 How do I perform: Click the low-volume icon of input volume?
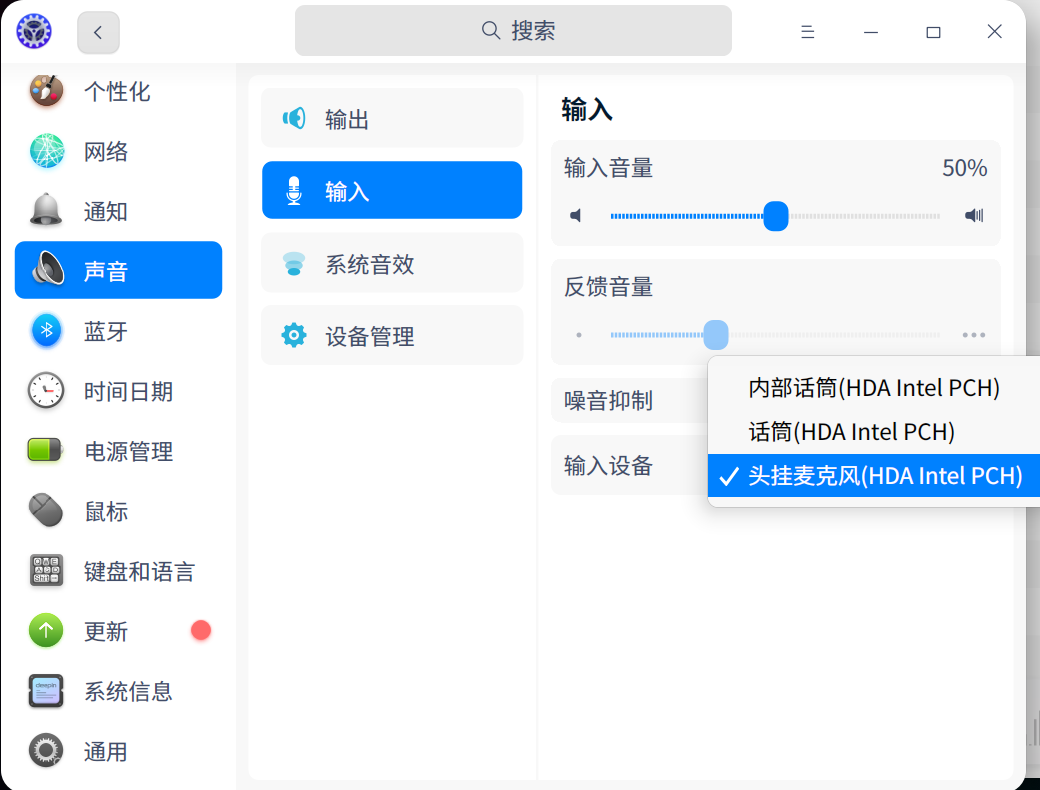pos(576,216)
